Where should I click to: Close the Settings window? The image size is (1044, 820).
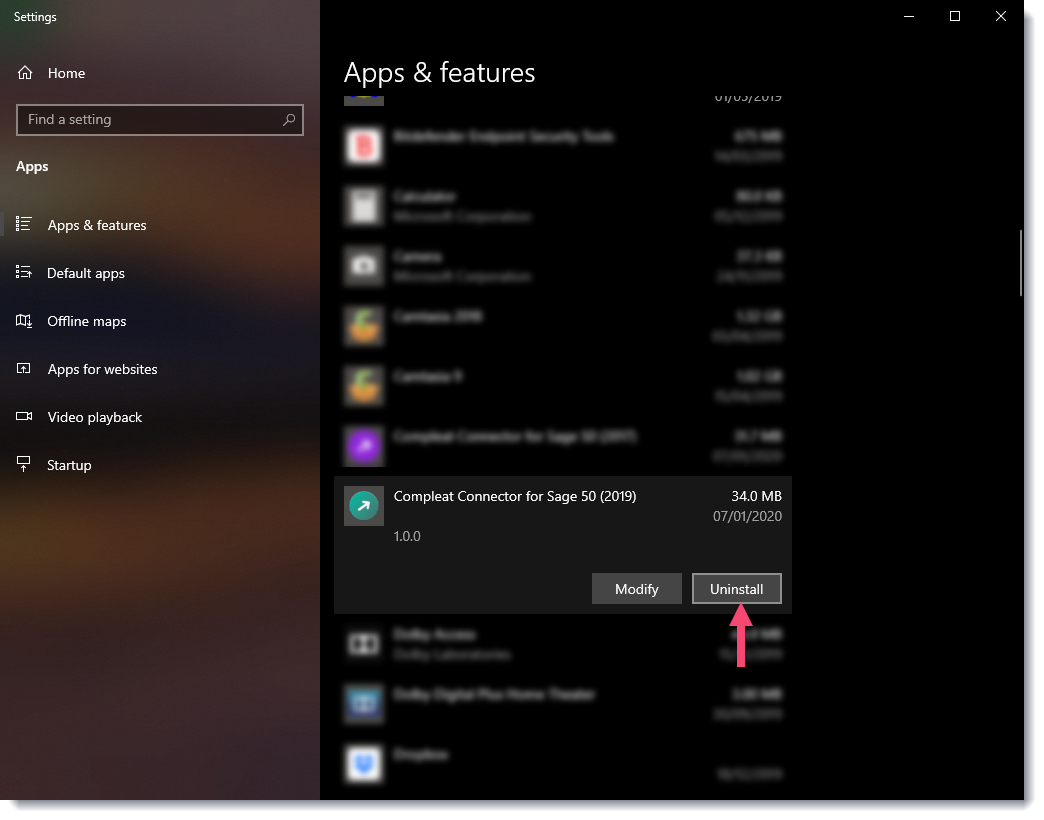pos(1001,16)
